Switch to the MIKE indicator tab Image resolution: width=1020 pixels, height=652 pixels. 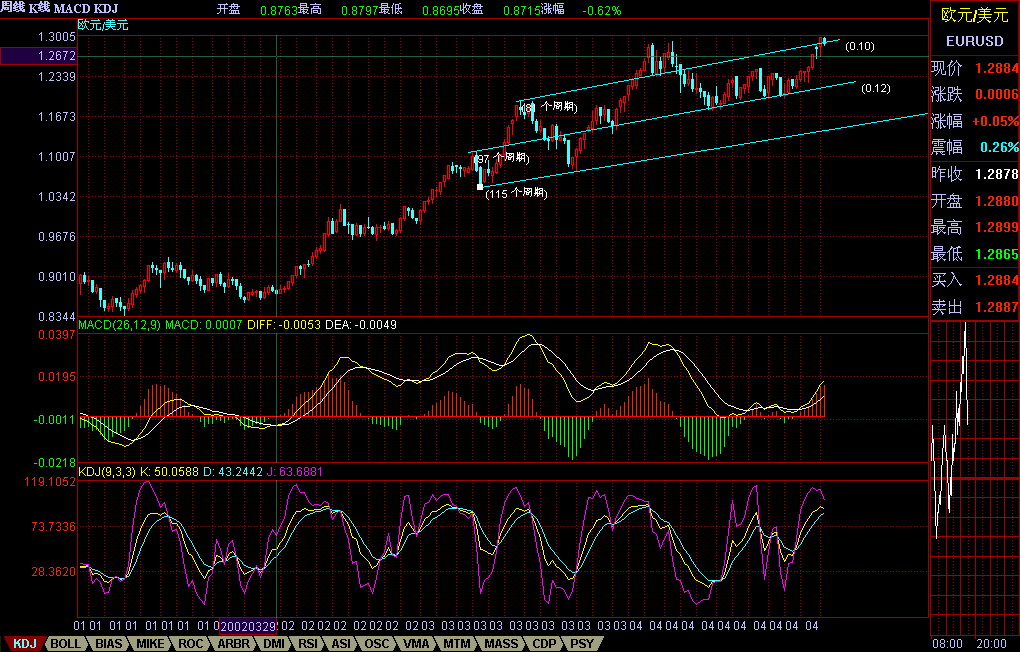point(150,644)
